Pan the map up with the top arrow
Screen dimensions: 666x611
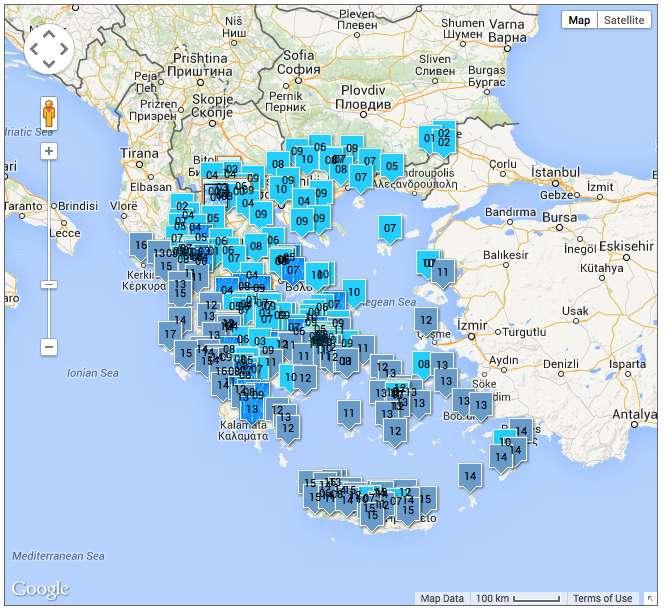(49, 34)
